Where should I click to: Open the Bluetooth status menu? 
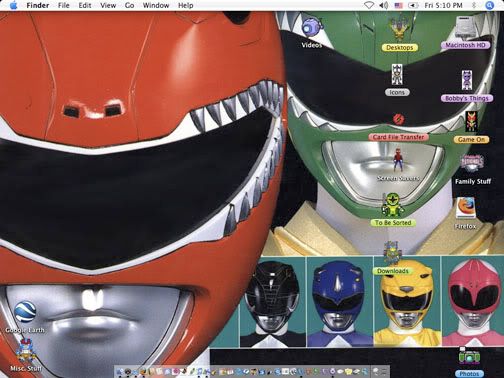pyautogui.click(x=474, y=5)
